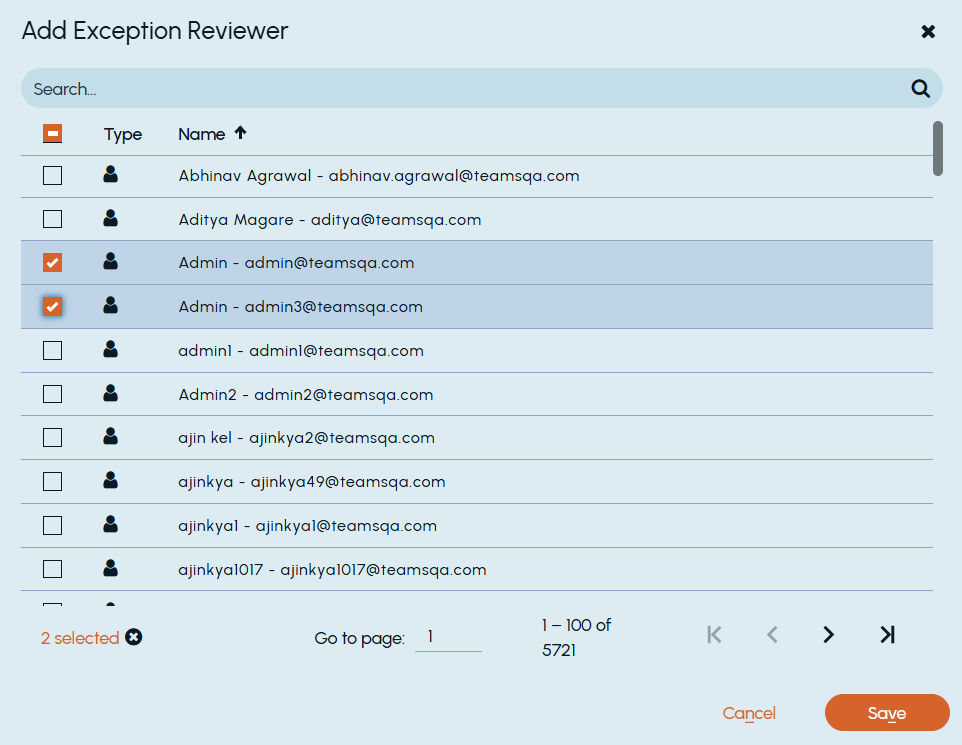Click the 1 – 100 of 5721 text
The image size is (962, 745).
click(x=576, y=637)
